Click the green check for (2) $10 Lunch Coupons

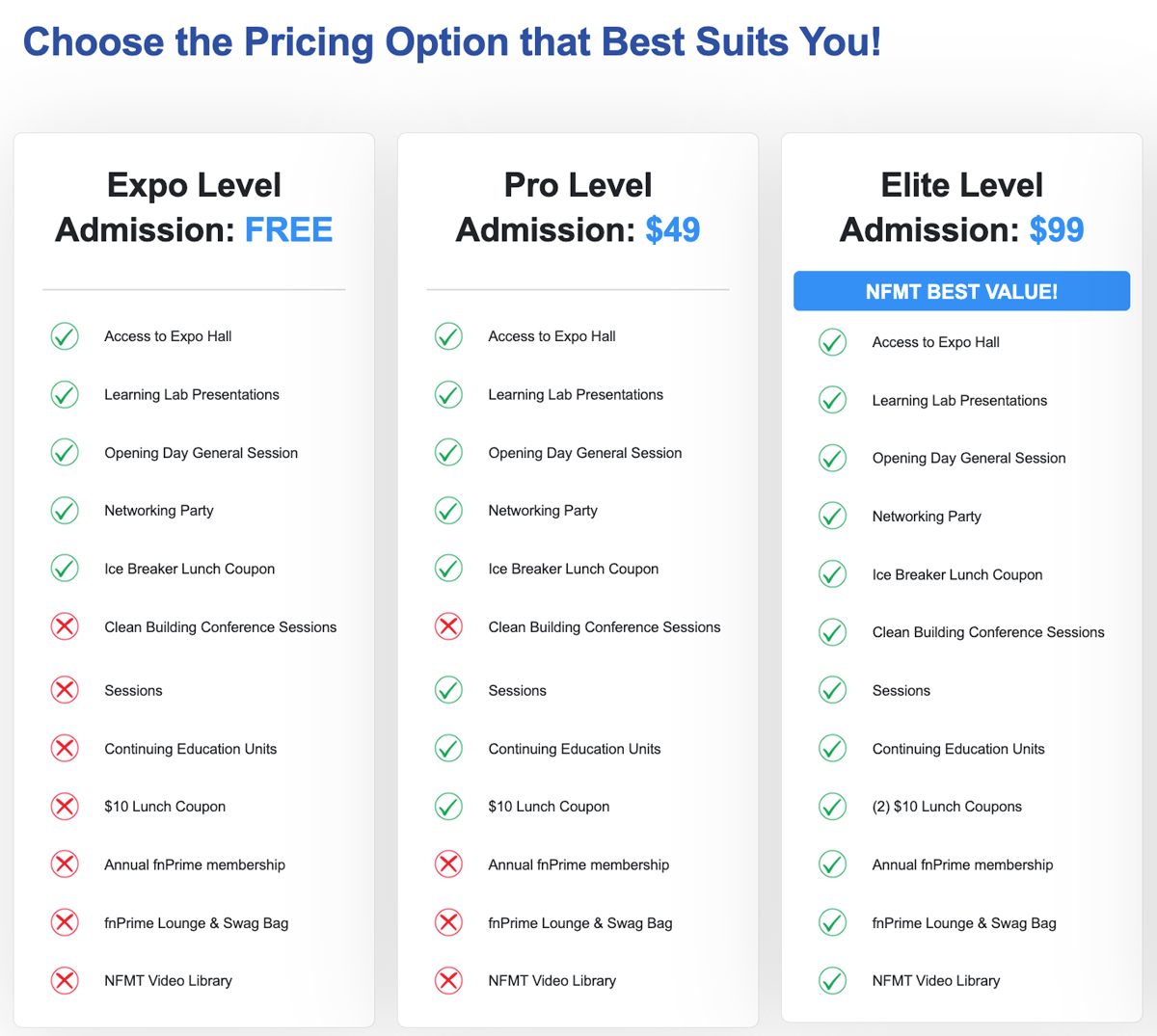tap(832, 806)
